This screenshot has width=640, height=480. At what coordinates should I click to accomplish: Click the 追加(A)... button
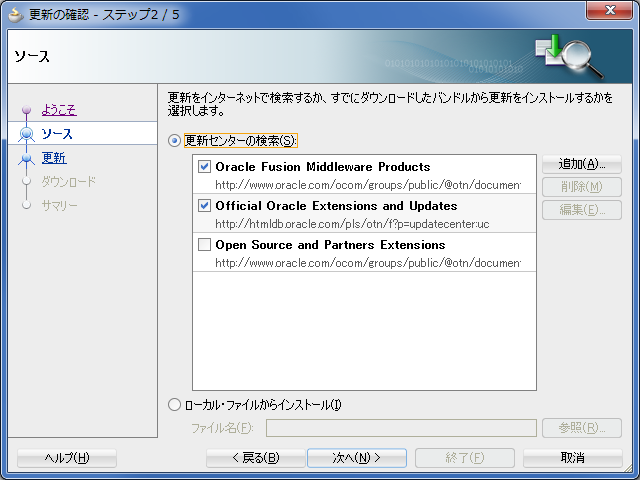coord(582,164)
